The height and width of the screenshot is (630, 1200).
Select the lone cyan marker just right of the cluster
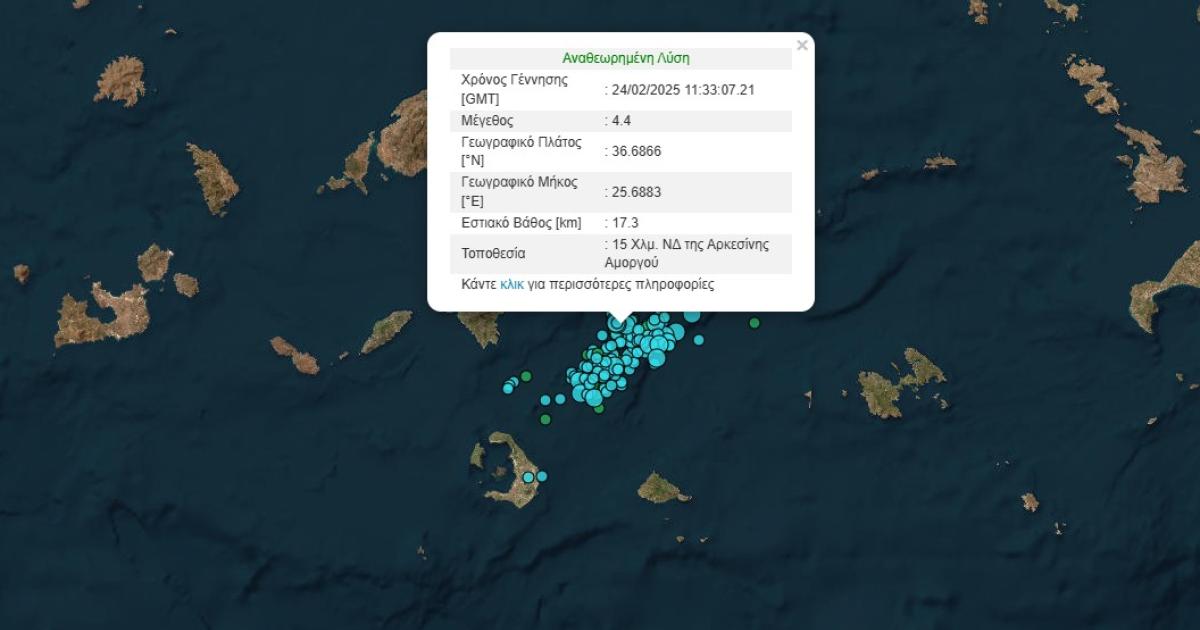click(699, 340)
